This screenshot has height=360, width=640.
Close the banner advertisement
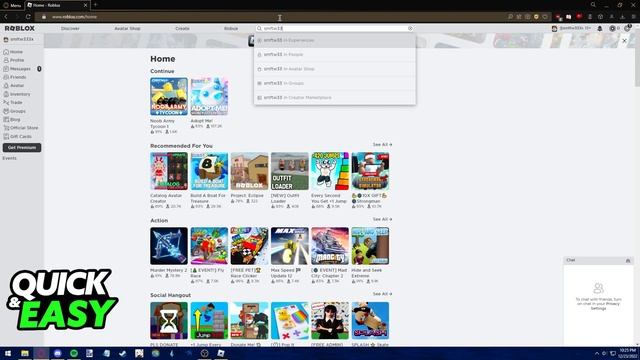624,41
